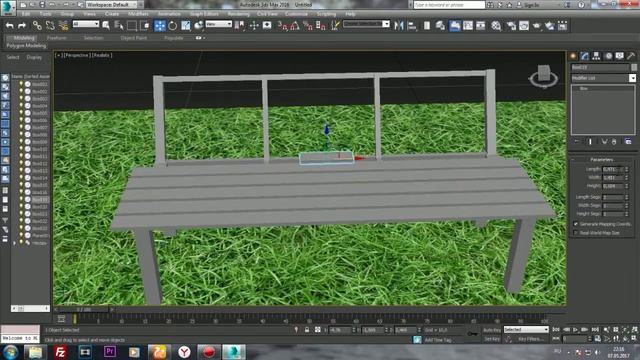This screenshot has height=360, width=640.
Task: Click Use Pivot Point Center icon
Action: point(240,26)
